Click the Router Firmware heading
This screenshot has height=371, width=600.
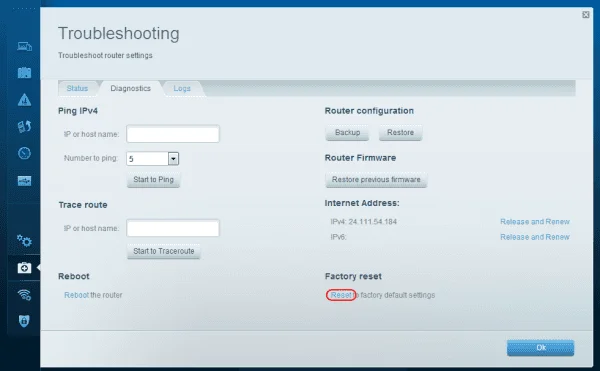(360, 158)
